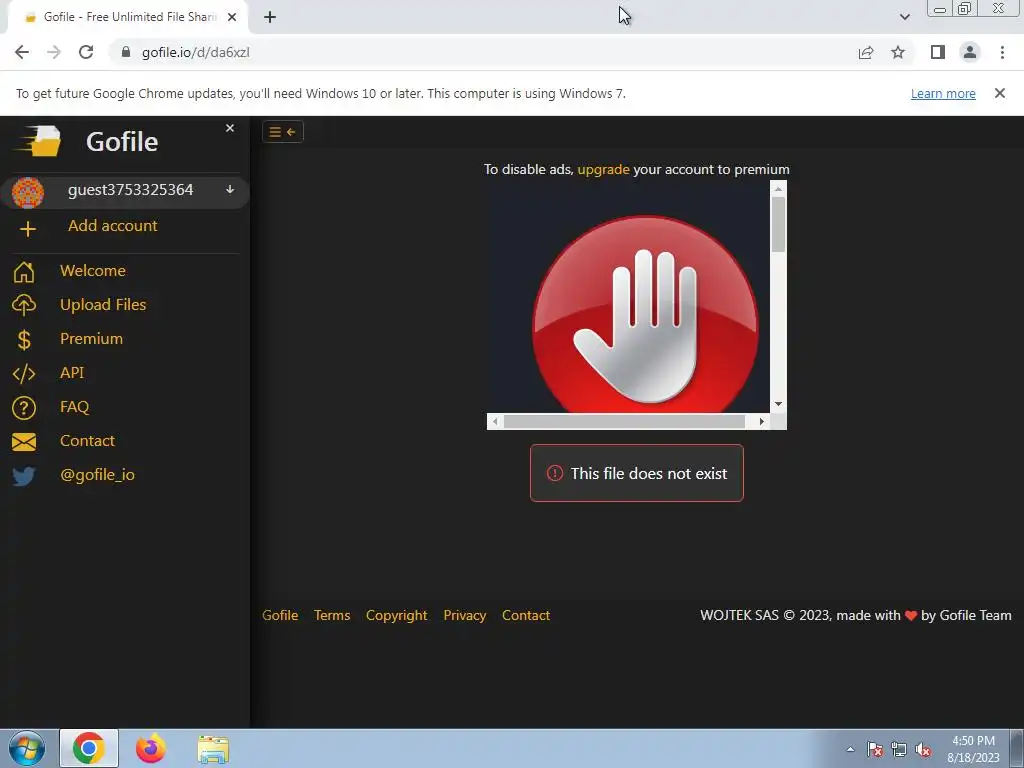Click the guest3753325364 avatar
The image size is (1024, 768).
(27, 192)
